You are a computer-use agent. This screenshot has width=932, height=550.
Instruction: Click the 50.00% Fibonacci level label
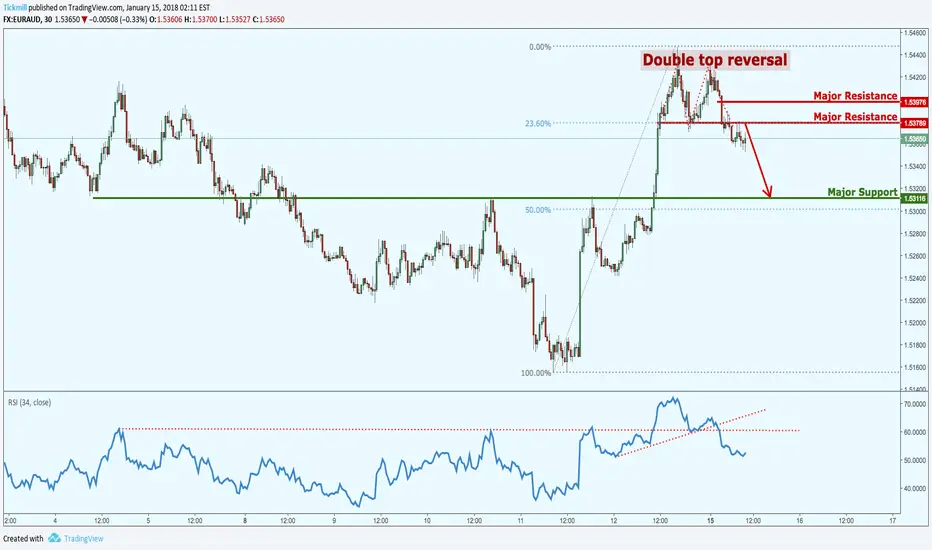(537, 210)
